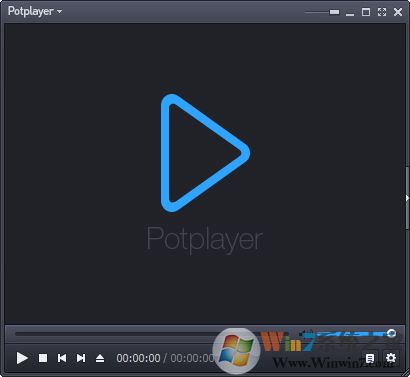Maximize the Potplayer window
410x377 pixels.
[366, 12]
